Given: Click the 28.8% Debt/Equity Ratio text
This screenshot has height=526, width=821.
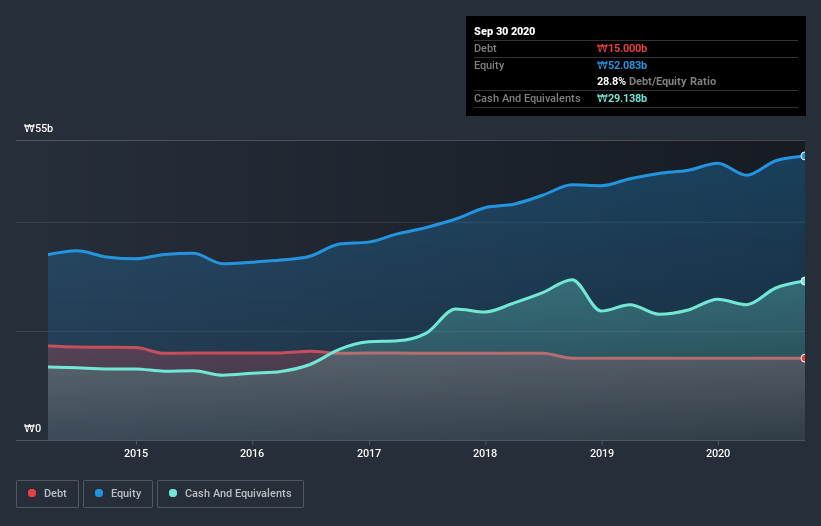Looking at the screenshot, I should click(x=657, y=81).
